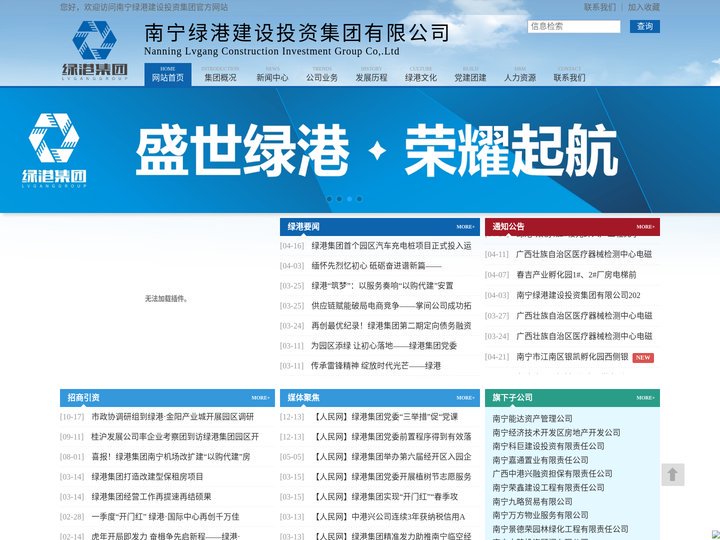
Task: Open article 桂沪发展公司率企业考察团到访
Action: (x=175, y=437)
